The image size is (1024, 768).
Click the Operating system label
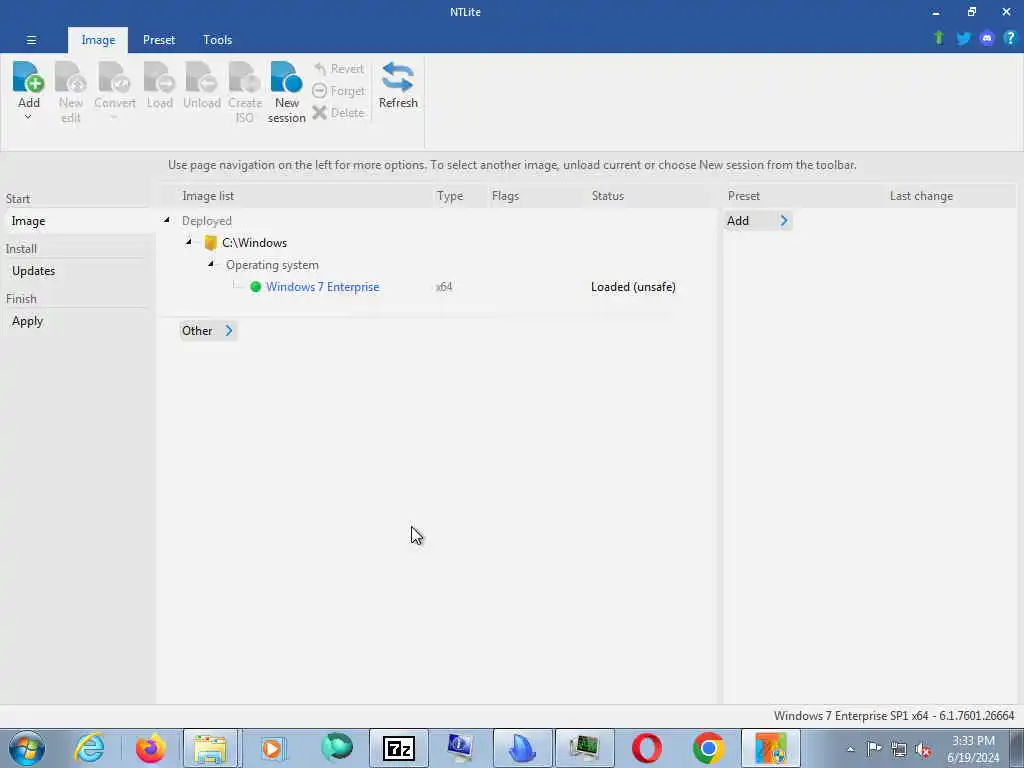(x=272, y=265)
